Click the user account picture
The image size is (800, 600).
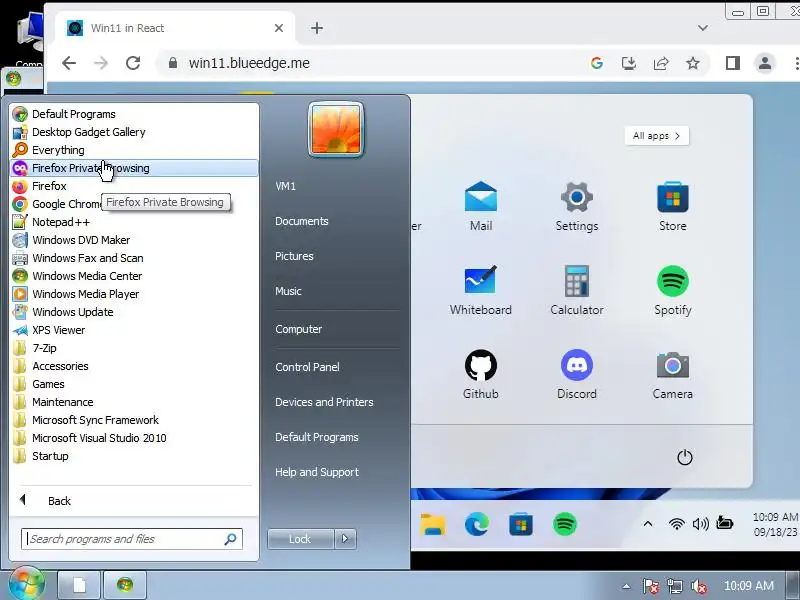pos(336,130)
